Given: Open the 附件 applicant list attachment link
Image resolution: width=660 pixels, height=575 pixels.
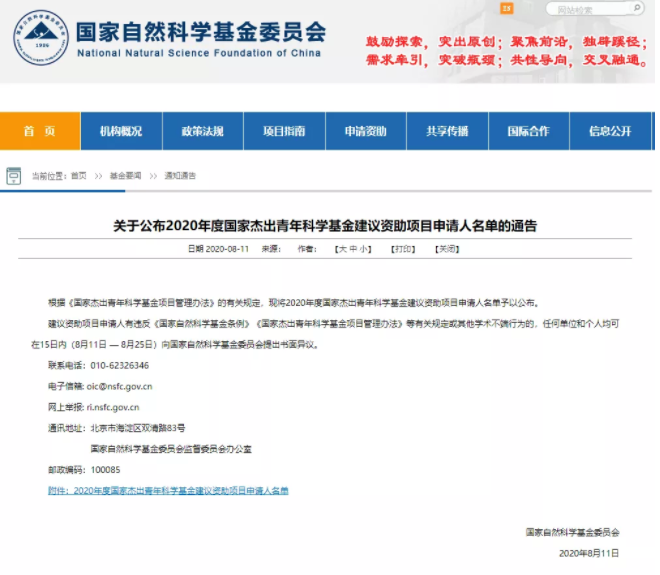Looking at the screenshot, I should [x=168, y=491].
